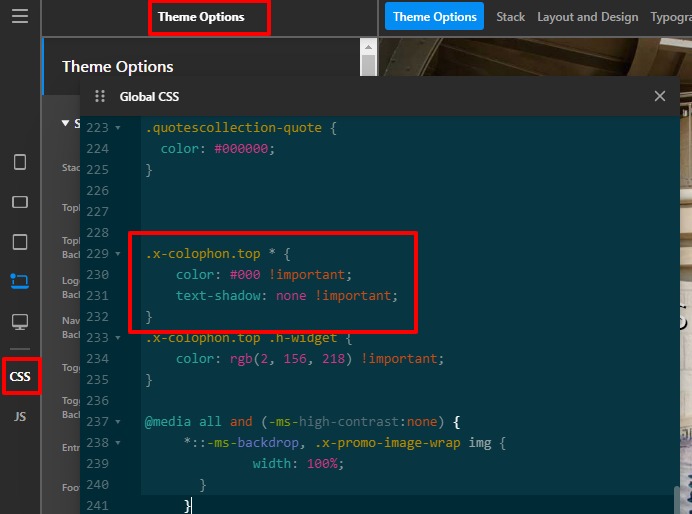
Task: Switch to Layout and Design tab
Action: point(587,17)
